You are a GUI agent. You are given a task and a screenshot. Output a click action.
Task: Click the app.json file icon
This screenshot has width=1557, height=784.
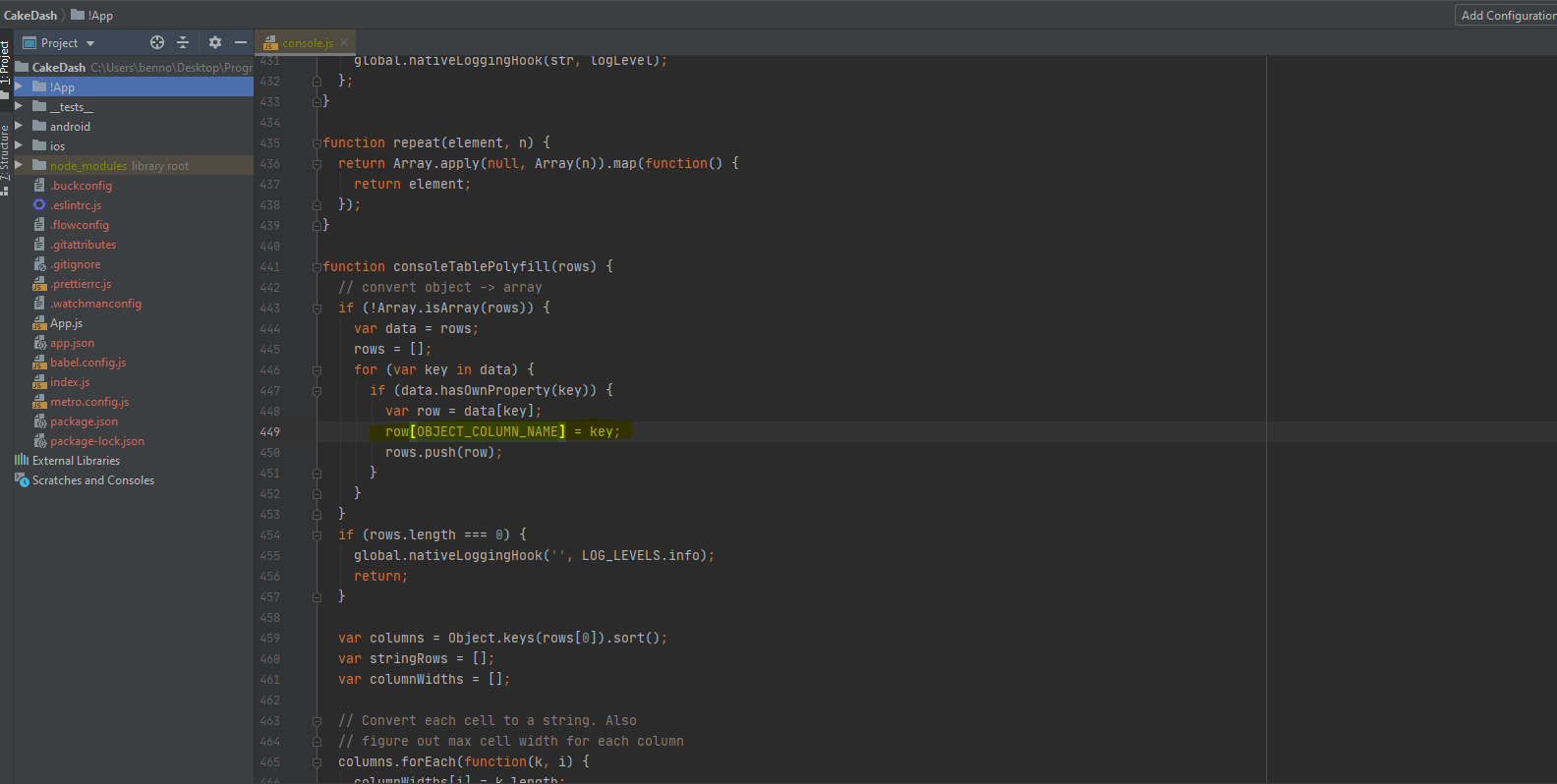pos(39,342)
